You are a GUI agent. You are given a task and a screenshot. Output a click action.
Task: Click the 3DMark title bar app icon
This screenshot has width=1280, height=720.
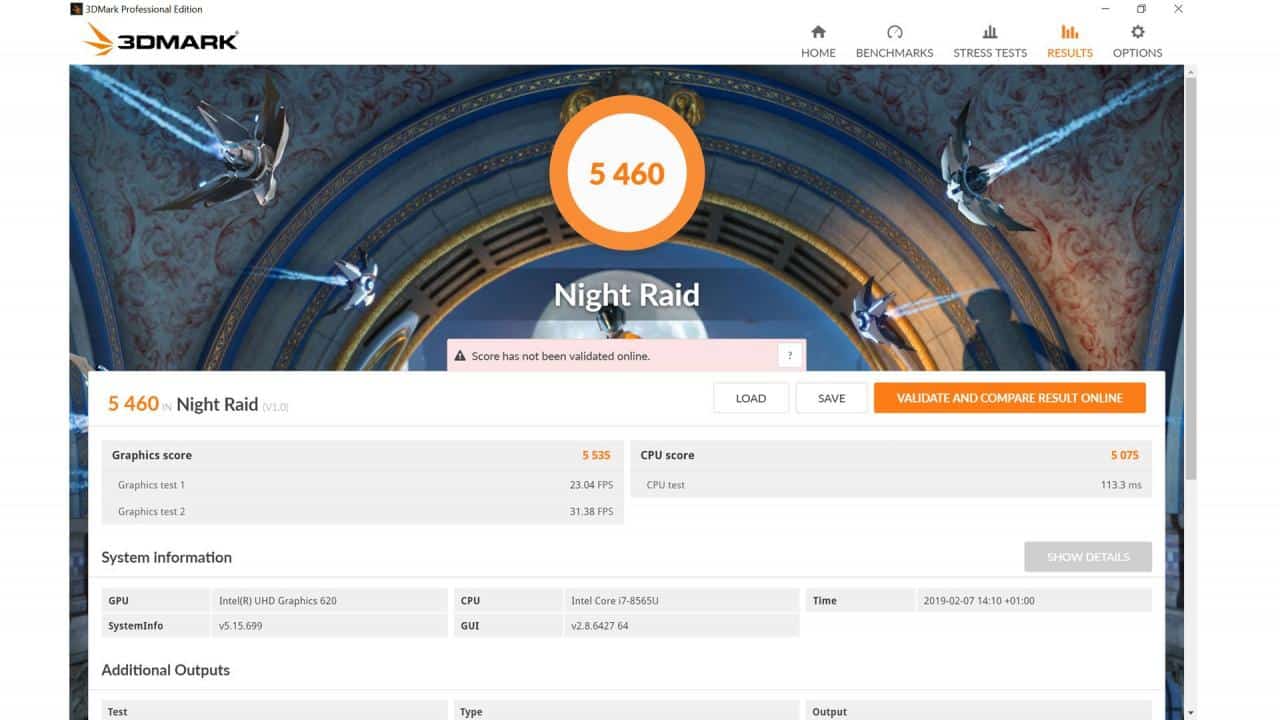click(x=77, y=9)
